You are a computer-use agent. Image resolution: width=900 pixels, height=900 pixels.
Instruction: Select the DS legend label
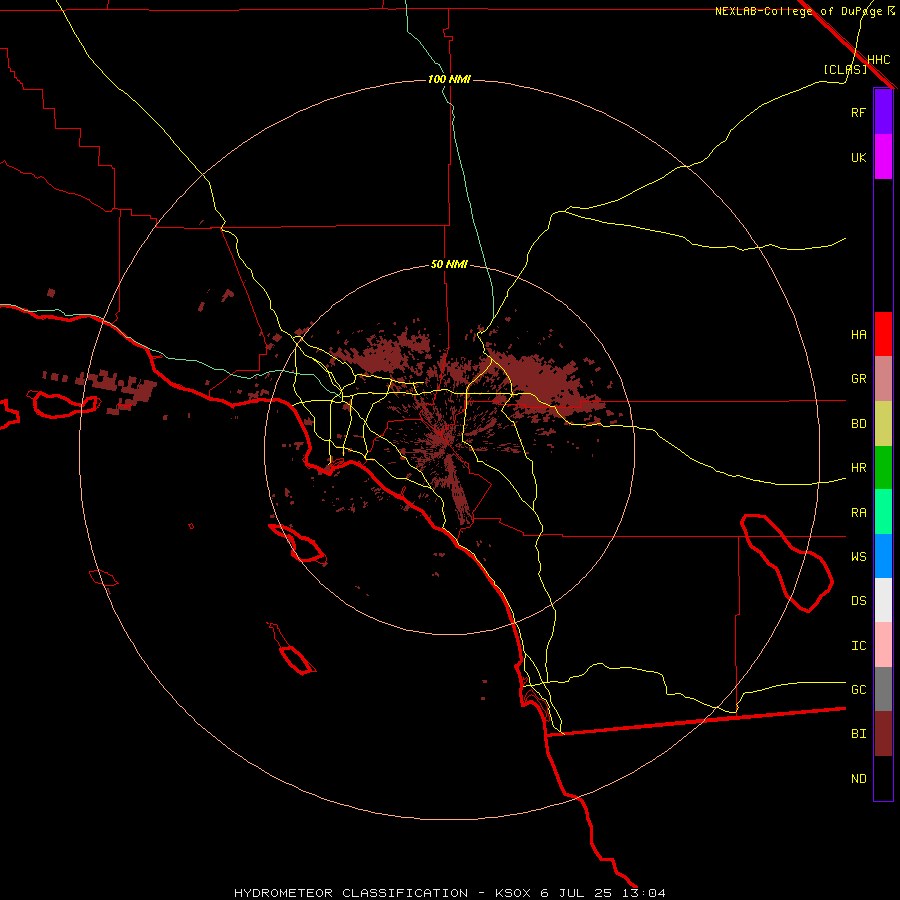point(858,601)
